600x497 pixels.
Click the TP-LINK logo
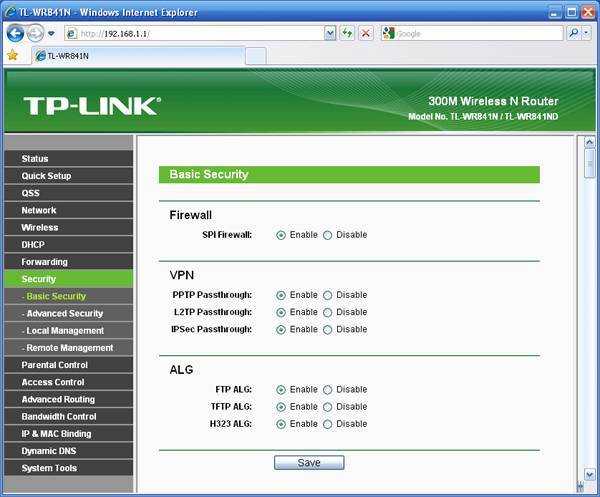pyautogui.click(x=92, y=106)
